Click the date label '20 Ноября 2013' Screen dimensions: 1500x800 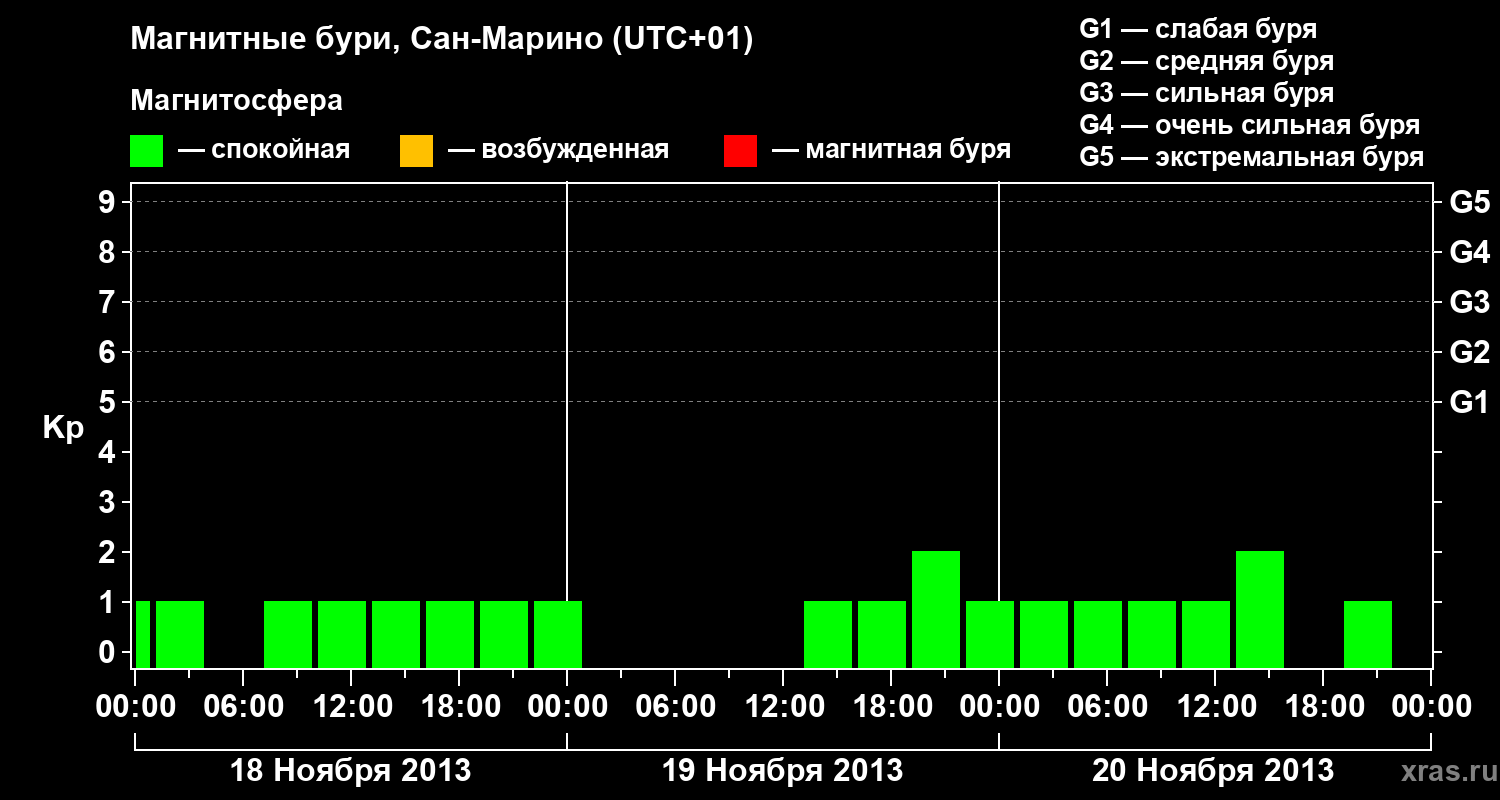click(1213, 771)
